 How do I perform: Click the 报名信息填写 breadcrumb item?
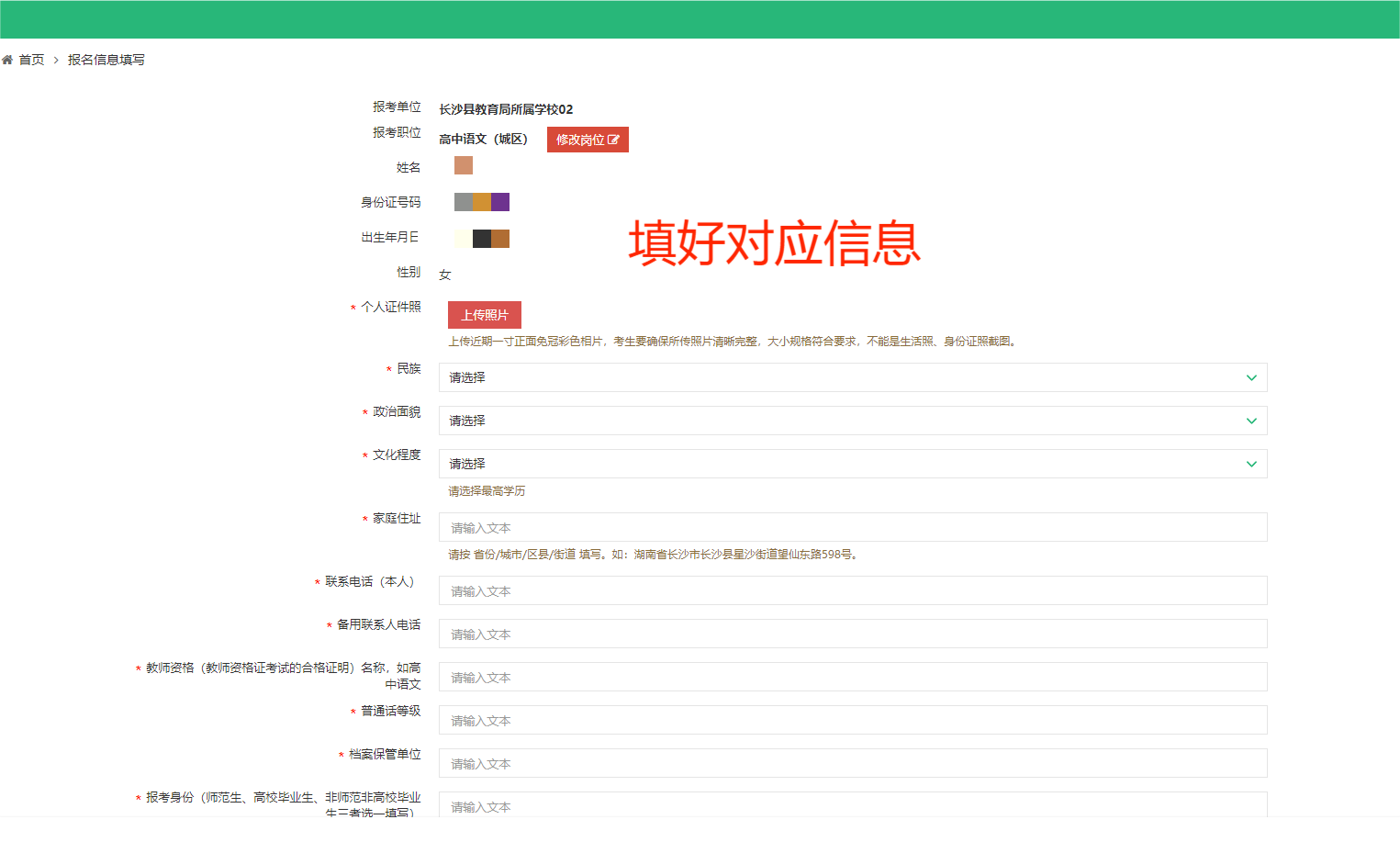tap(106, 60)
